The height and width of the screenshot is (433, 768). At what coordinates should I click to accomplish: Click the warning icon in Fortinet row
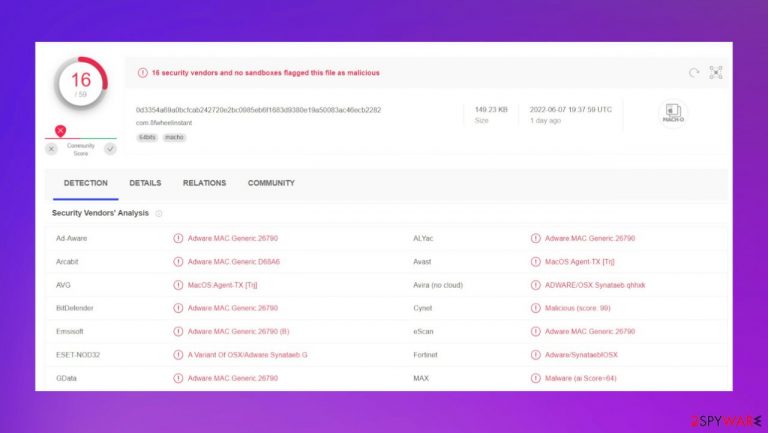tap(536, 355)
